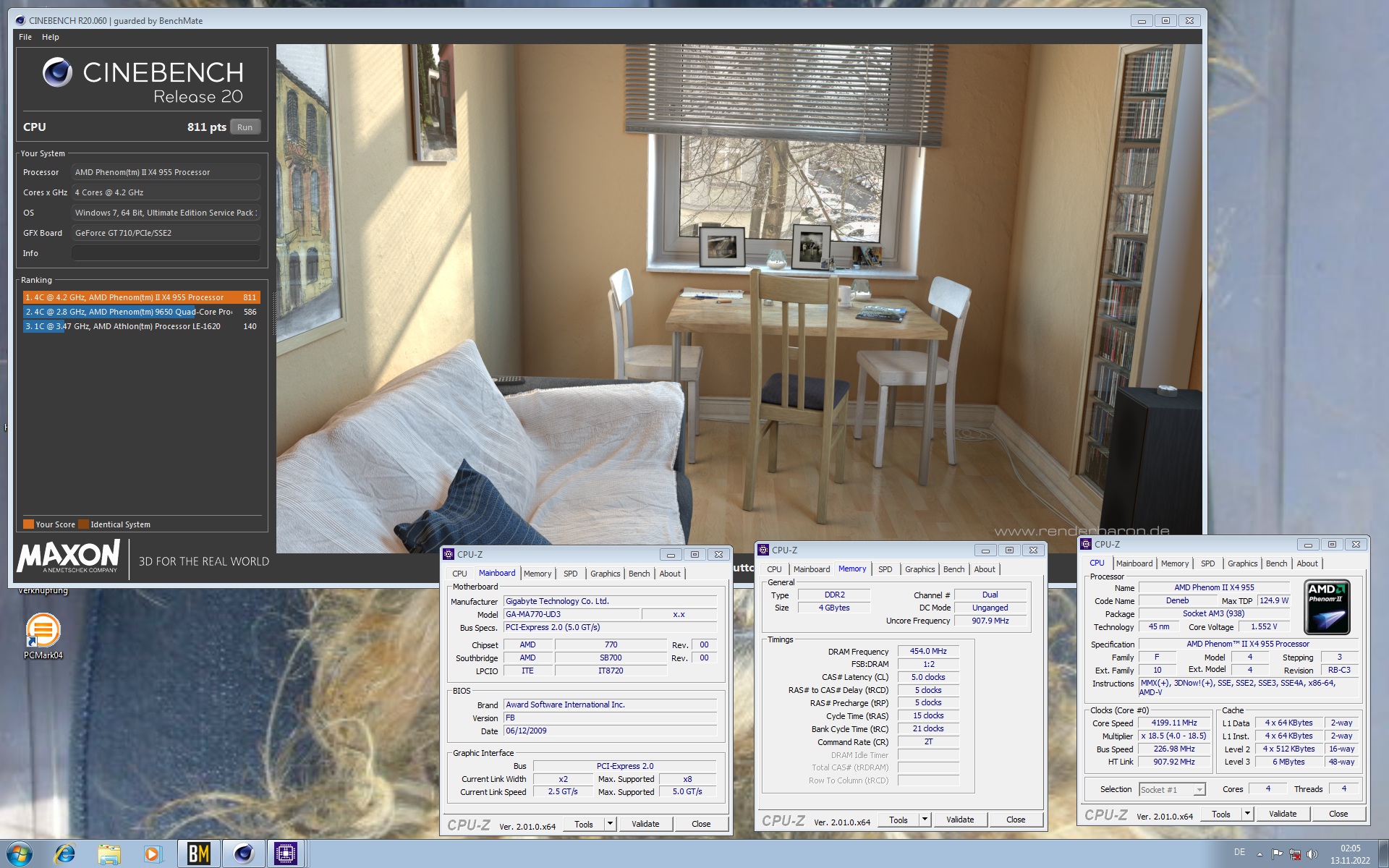Click Validate in rightmost CPU-Z window

(1283, 814)
